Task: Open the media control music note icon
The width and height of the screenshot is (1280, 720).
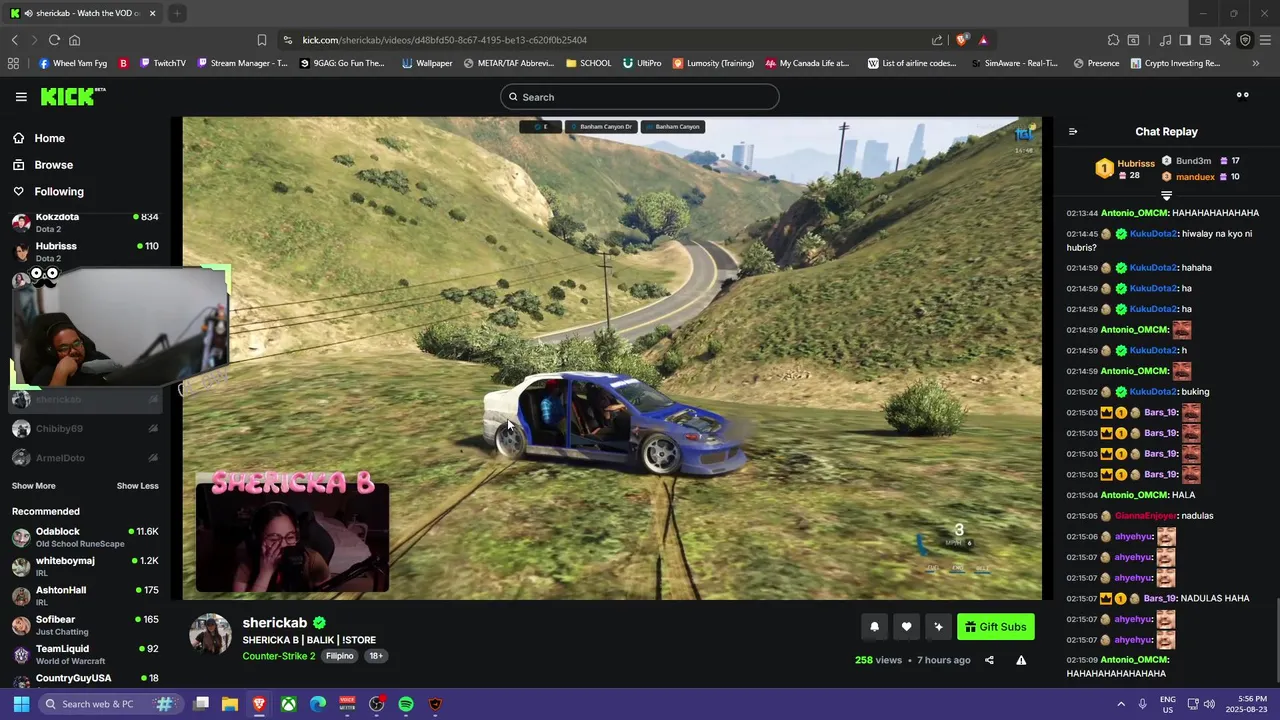Action: pos(1165,40)
